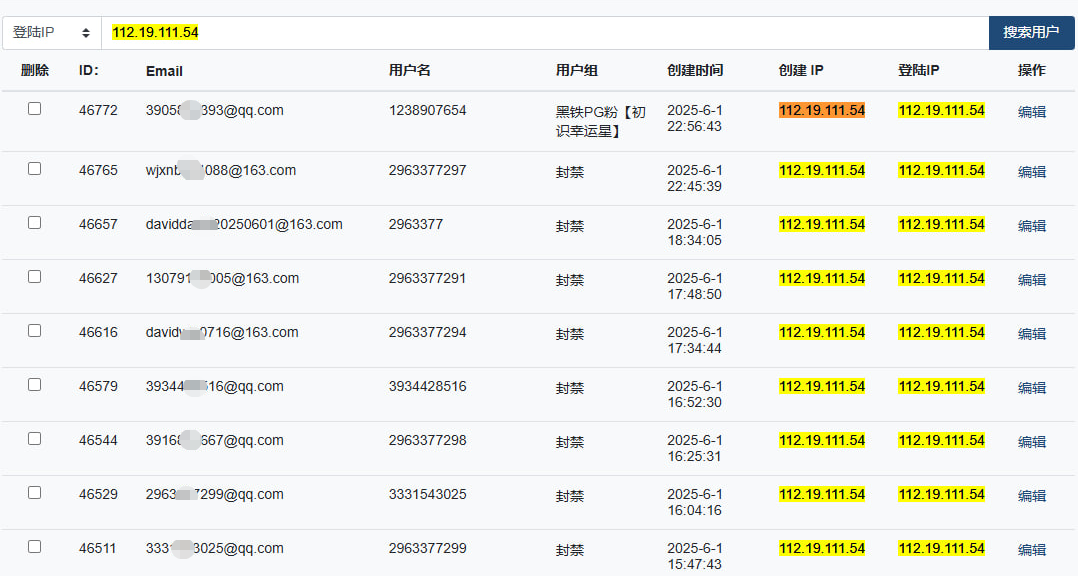This screenshot has height=576, width=1078.
Task: Click username 2963377
Action: 416,224
